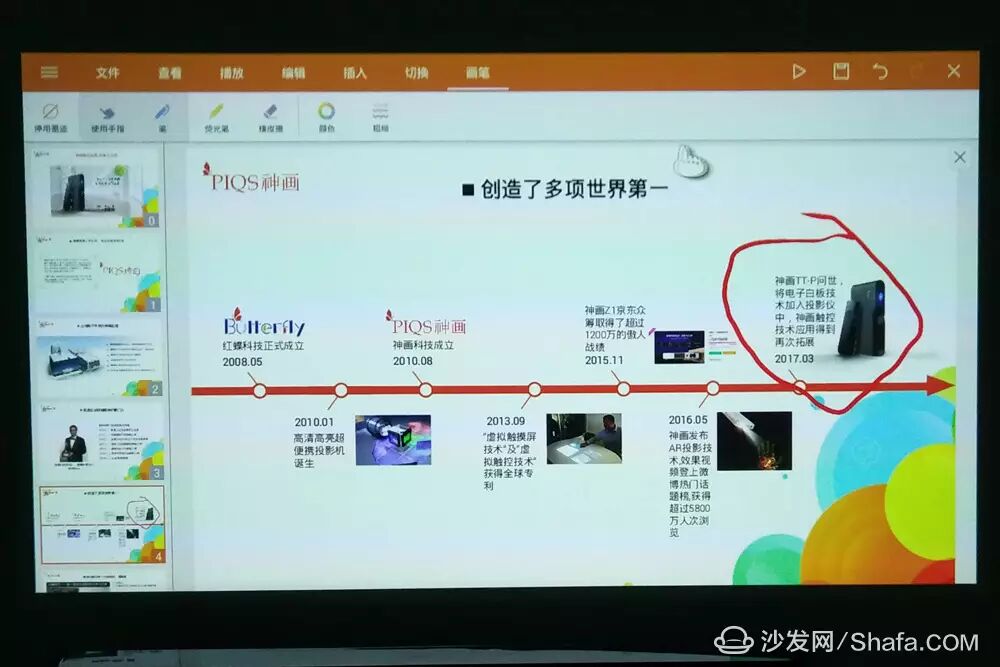1000x667 pixels.
Task: Select the 橡皮擦 eraser tool
Action: 270,118
